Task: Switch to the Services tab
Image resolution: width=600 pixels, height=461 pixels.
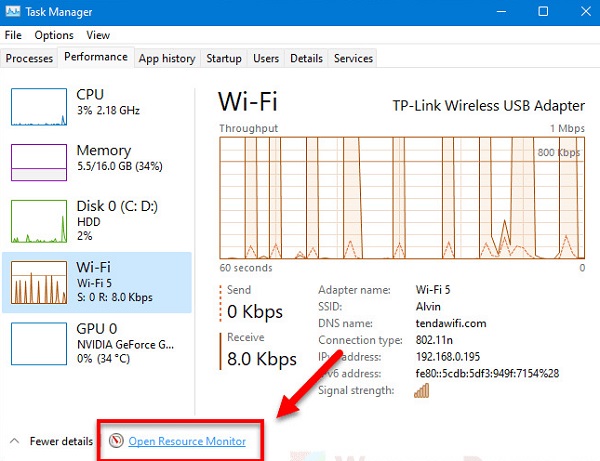Action: click(353, 58)
